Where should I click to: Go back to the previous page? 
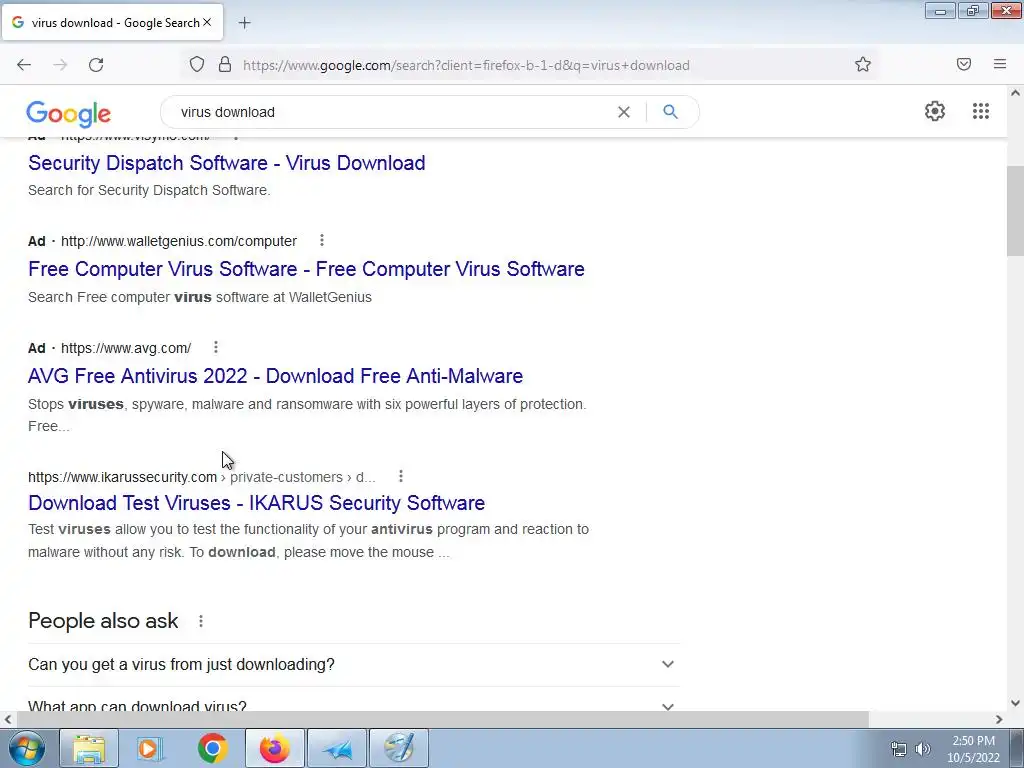click(x=24, y=65)
